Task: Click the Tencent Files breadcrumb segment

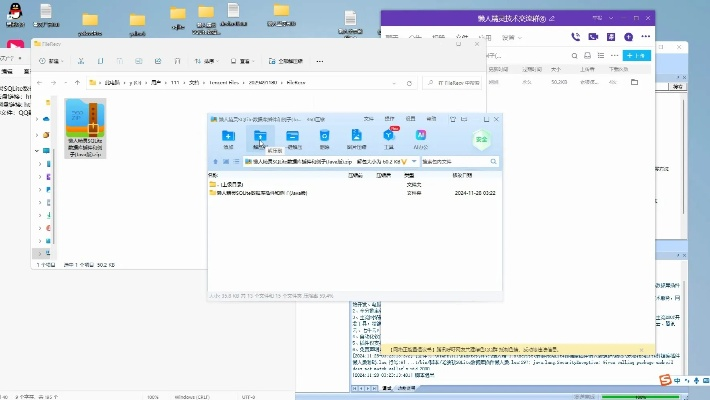Action: [x=224, y=83]
